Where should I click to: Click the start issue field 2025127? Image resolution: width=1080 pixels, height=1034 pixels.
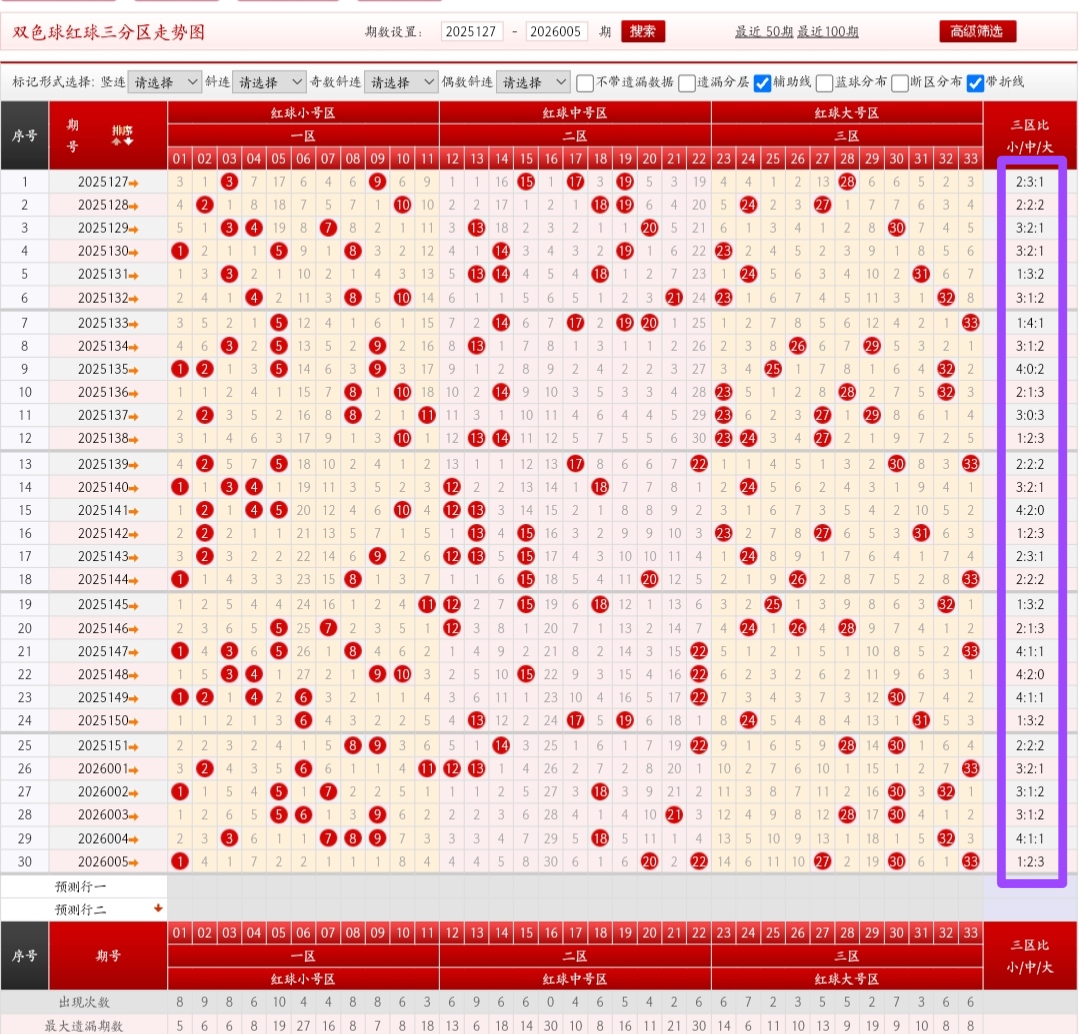(472, 32)
